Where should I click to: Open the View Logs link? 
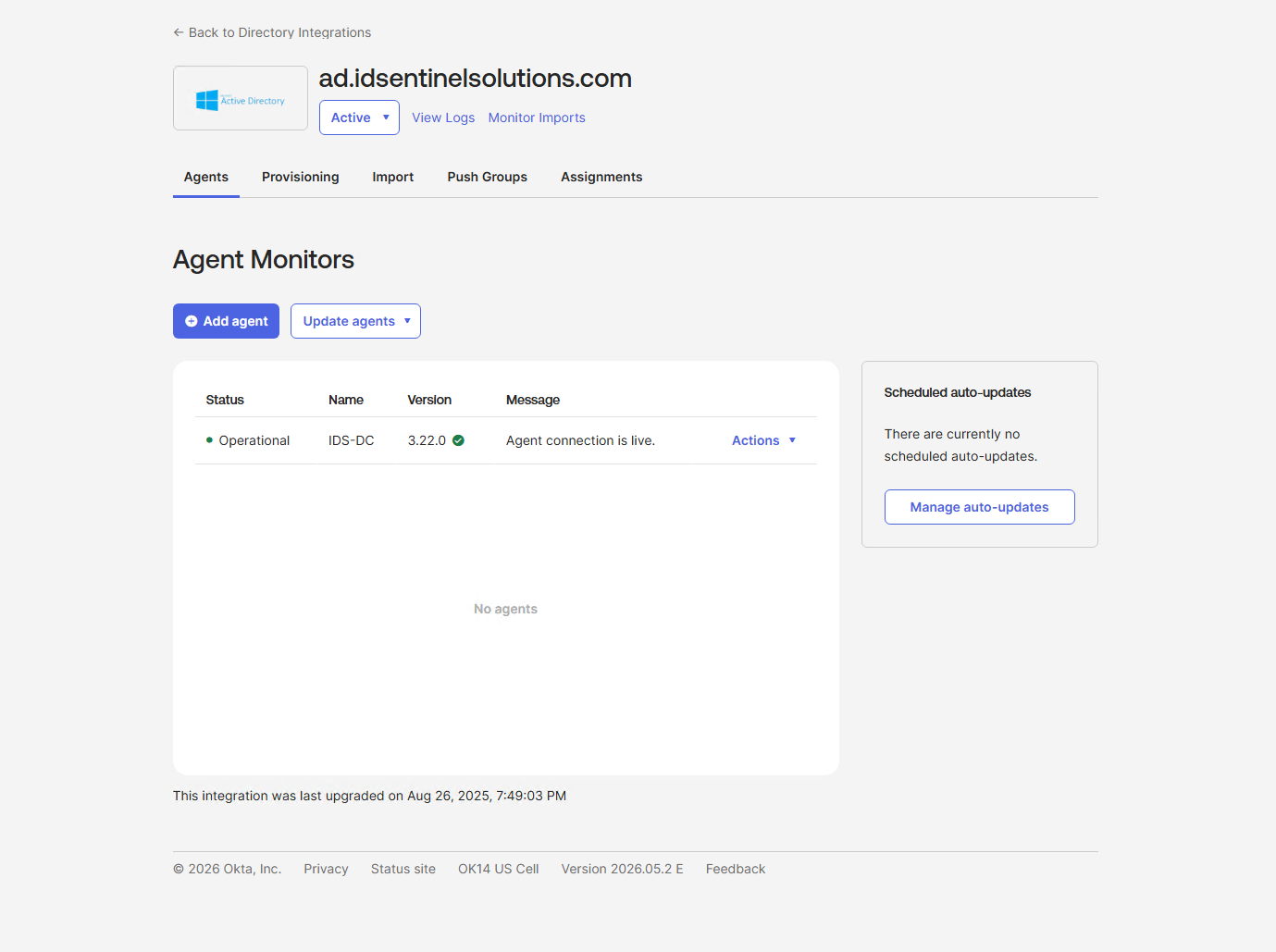pos(443,117)
